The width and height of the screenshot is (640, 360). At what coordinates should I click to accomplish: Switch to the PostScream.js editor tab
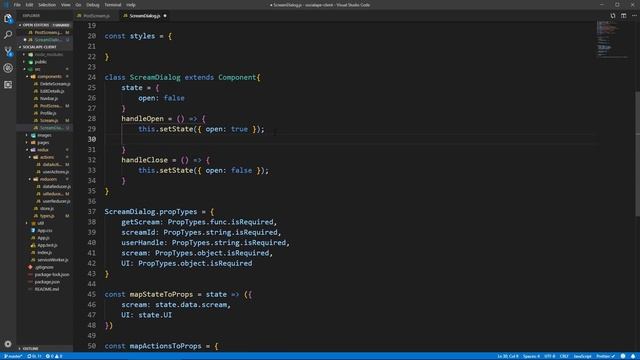(95, 16)
